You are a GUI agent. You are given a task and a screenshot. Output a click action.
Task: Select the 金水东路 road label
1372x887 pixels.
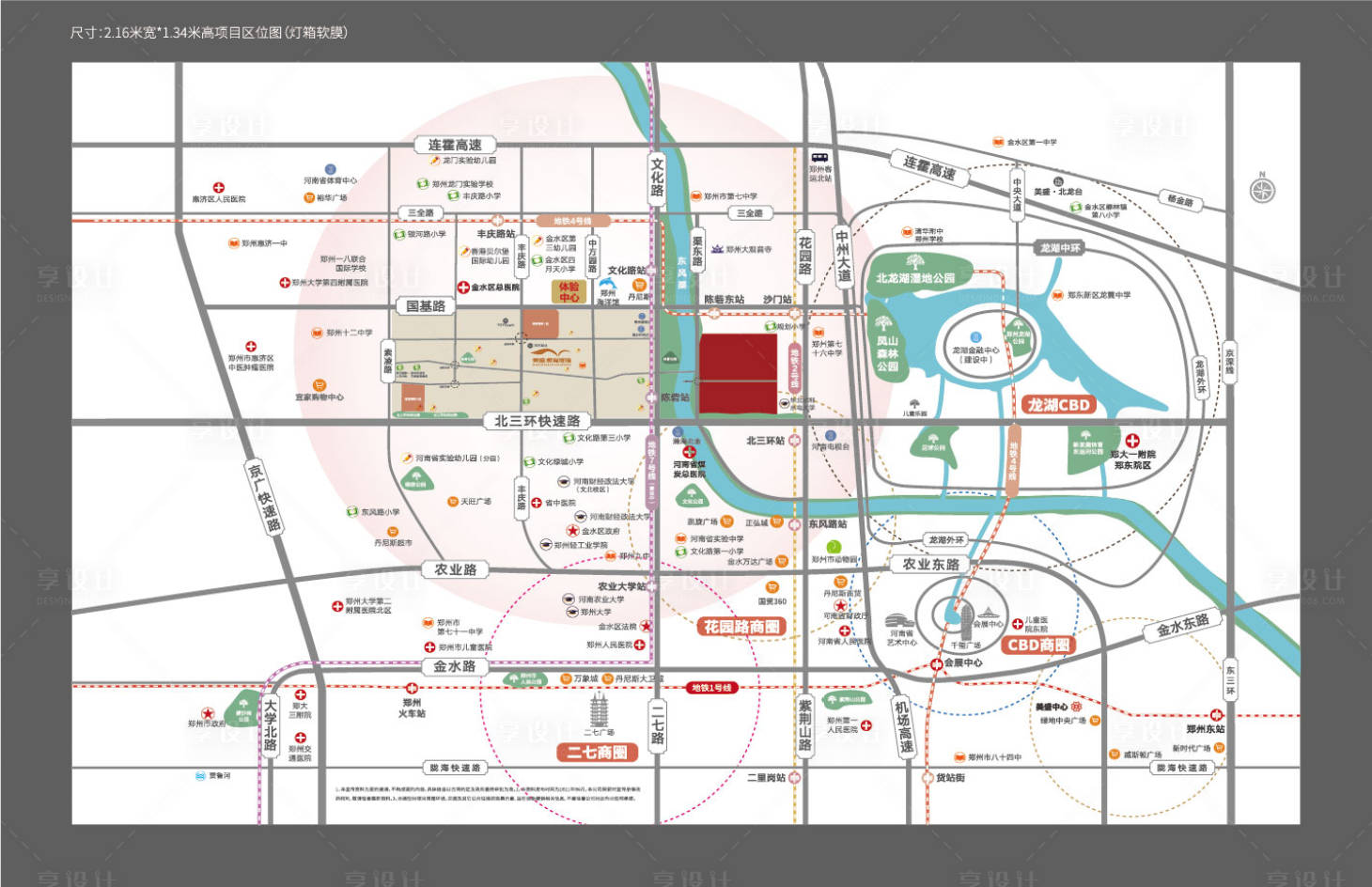coord(1182,624)
